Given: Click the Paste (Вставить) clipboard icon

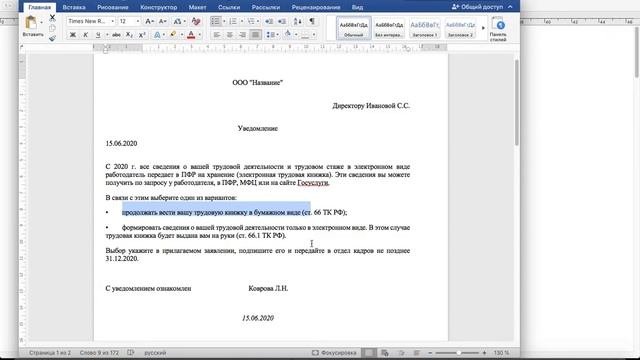Looking at the screenshot, I should click(x=31, y=23).
